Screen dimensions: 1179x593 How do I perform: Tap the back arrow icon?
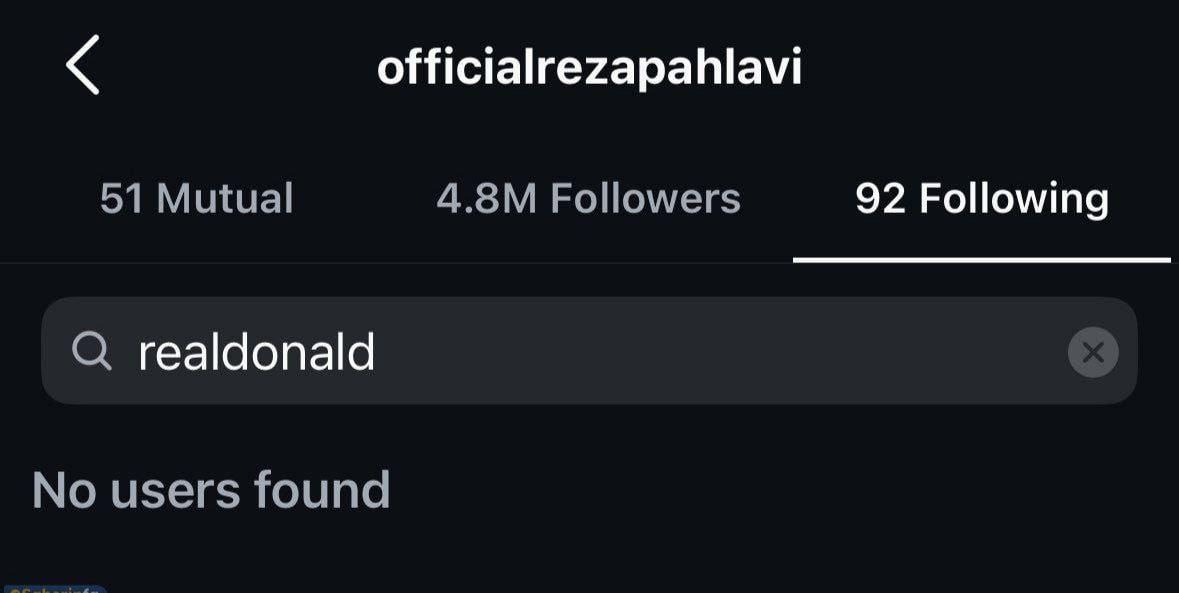click(83, 65)
